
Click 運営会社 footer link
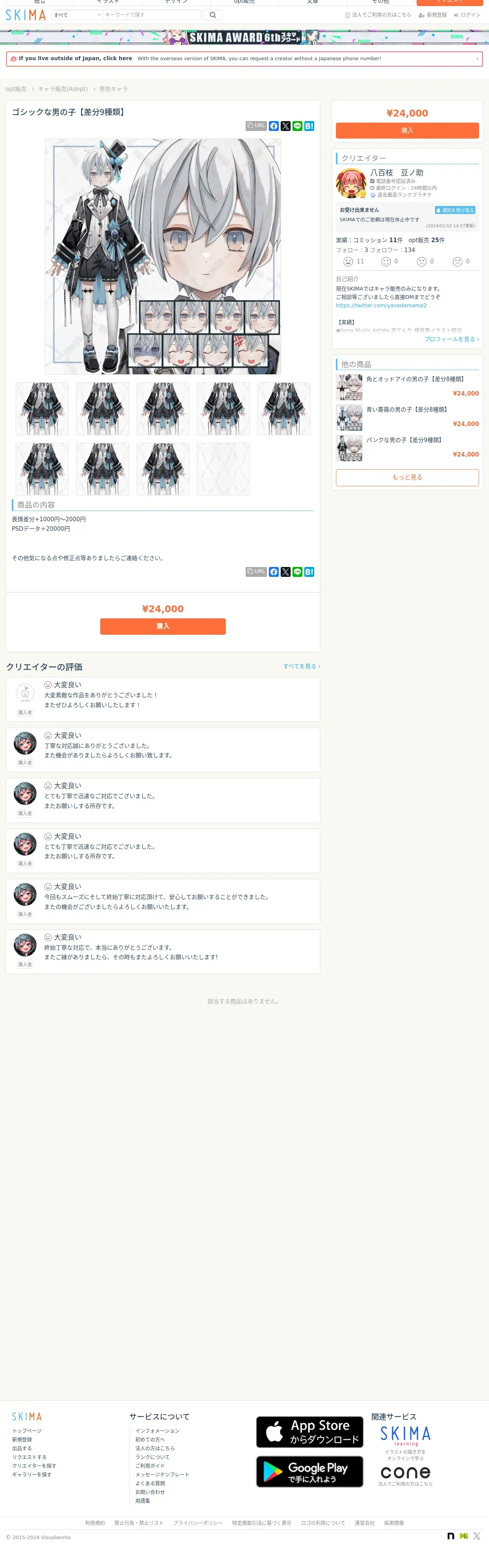pos(365,1523)
